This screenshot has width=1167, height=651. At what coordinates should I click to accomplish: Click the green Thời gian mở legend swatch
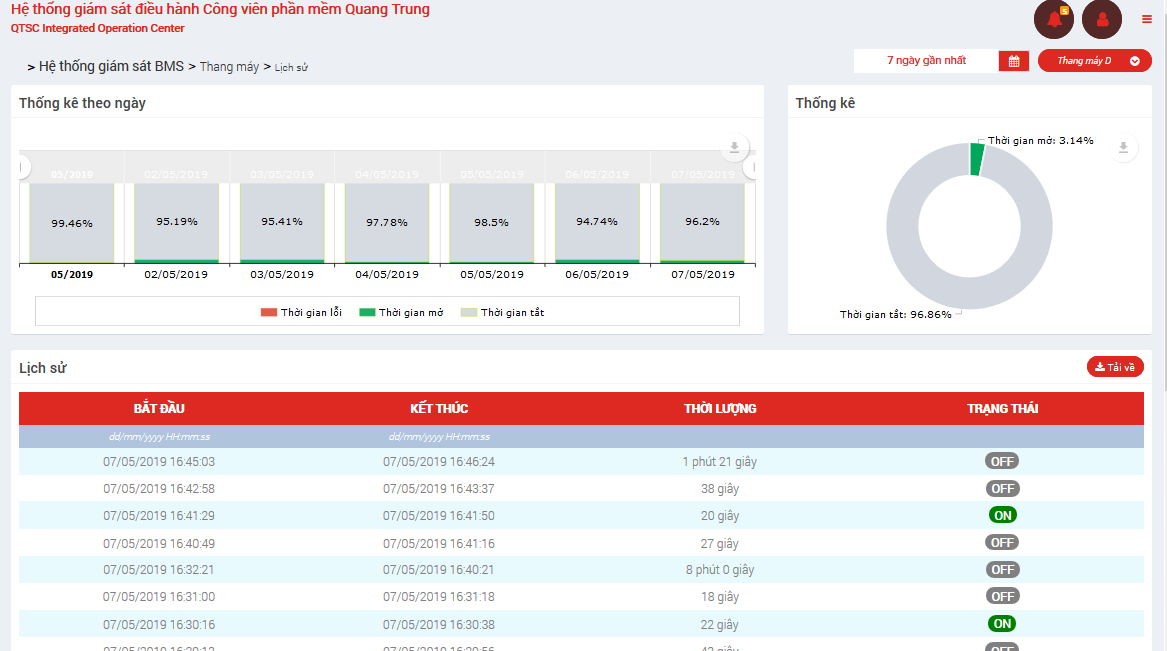click(x=367, y=312)
